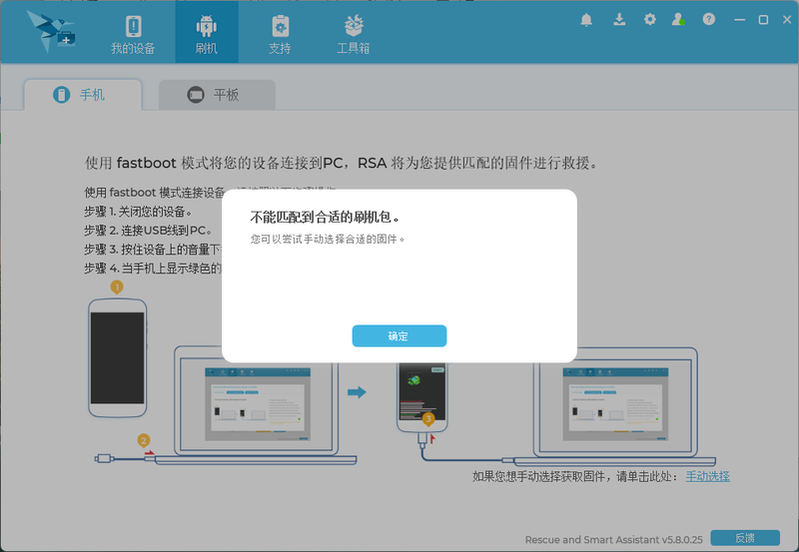This screenshot has width=799, height=552.
Task: Open settings gear icon
Action: pyautogui.click(x=650, y=19)
